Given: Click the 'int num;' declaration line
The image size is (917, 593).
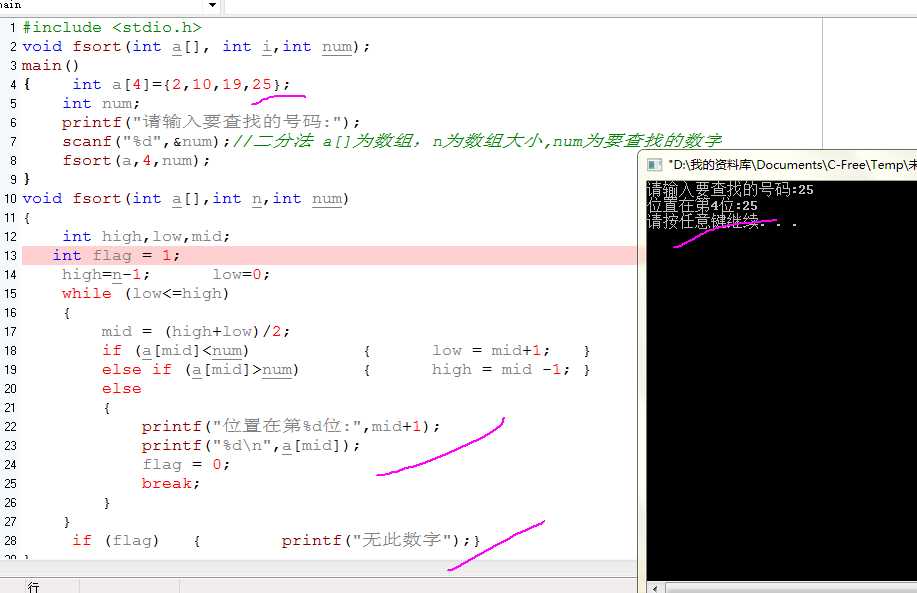Looking at the screenshot, I should 101,104.
